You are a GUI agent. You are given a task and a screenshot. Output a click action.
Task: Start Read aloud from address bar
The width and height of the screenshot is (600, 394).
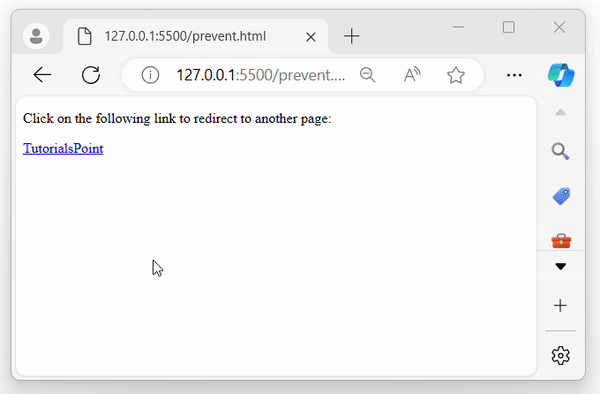pyautogui.click(x=412, y=75)
